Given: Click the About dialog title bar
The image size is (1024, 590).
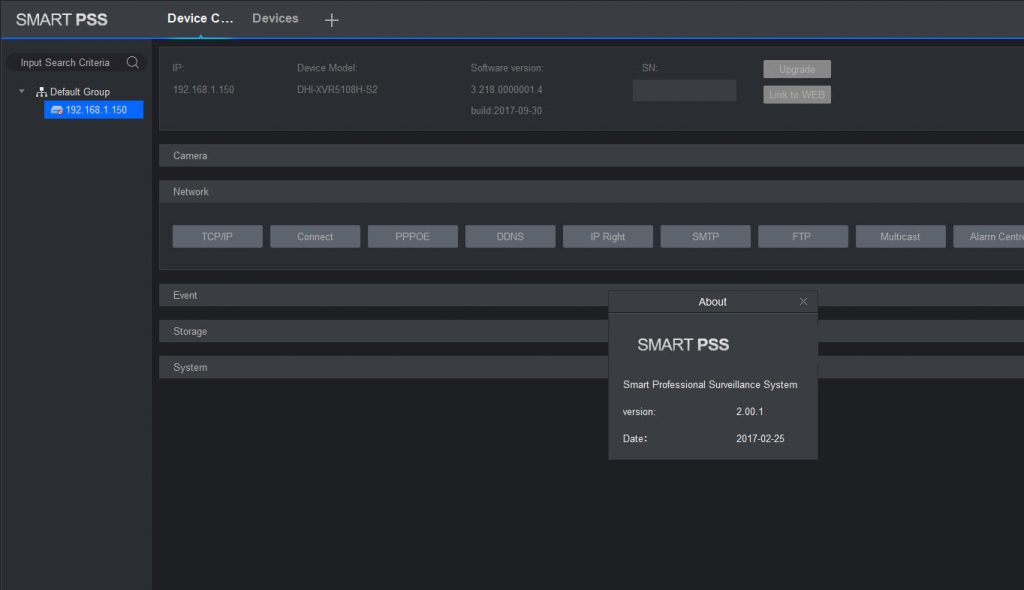Looking at the screenshot, I should point(712,302).
